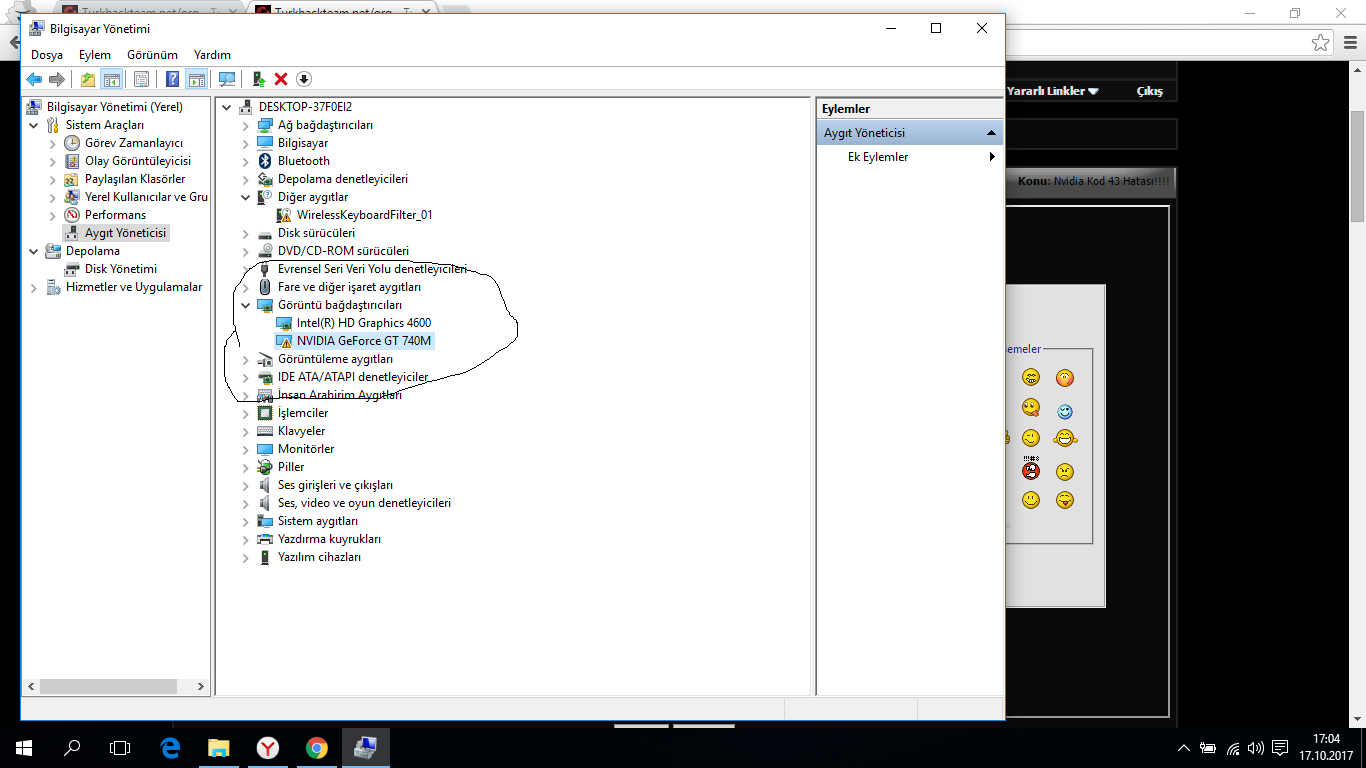Open the Yardım menu
Screen dimensions: 1366x768
(212, 55)
